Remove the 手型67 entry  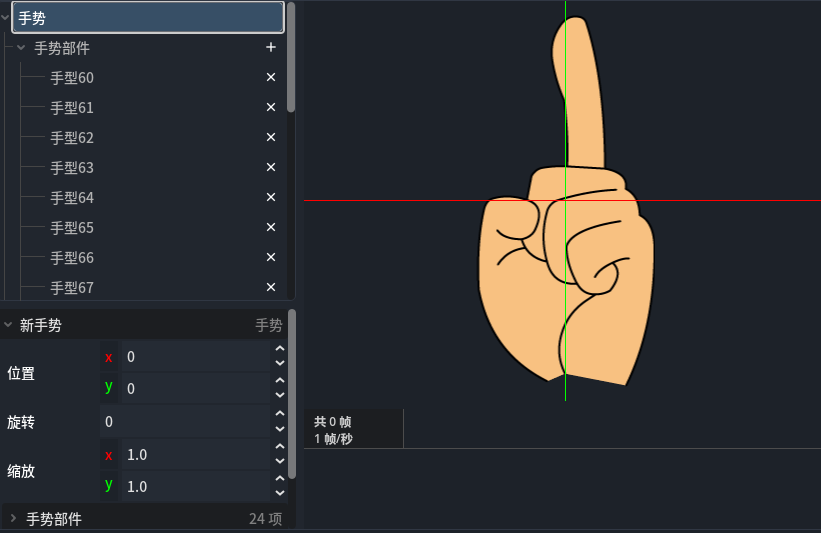(270, 287)
